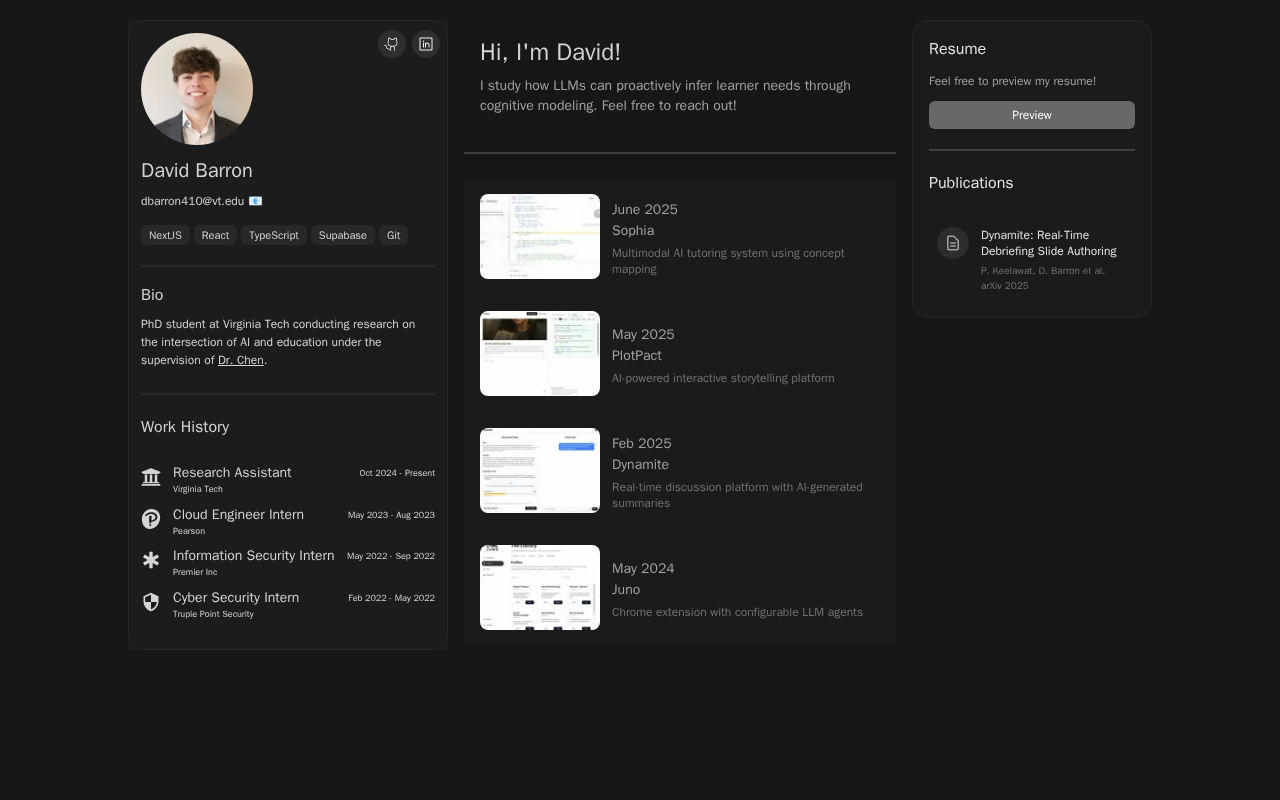
Task: Preview the resume
Action: pyautogui.click(x=1032, y=115)
